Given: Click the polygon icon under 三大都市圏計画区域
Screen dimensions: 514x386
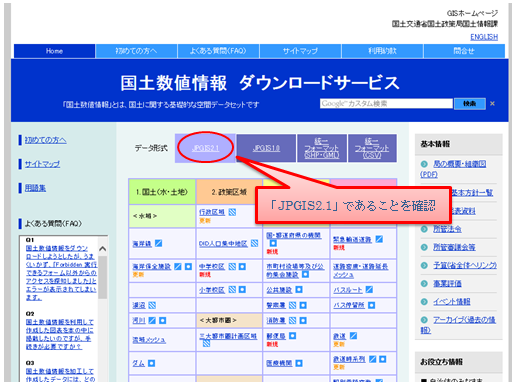Looking at the screenshot, I should tap(206, 343).
